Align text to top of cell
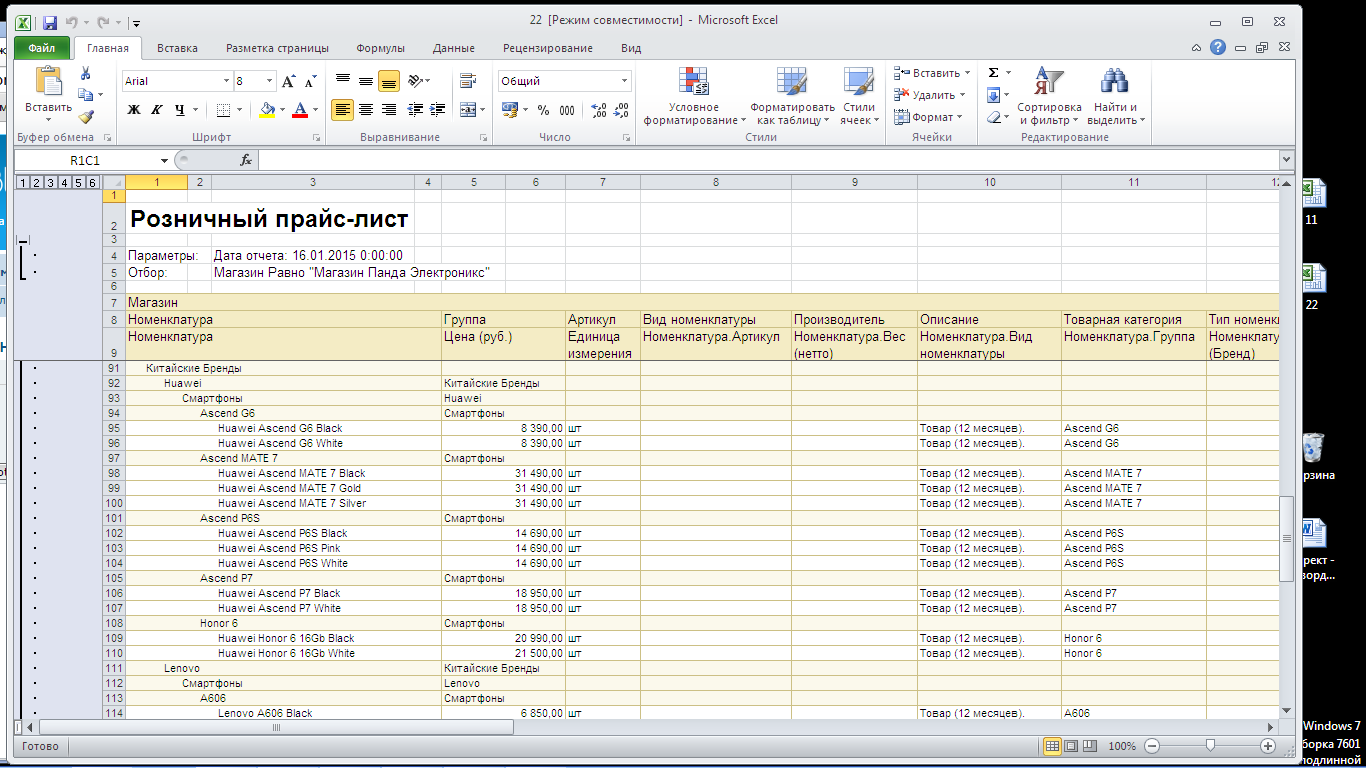This screenshot has height=768, width=1366. pos(343,80)
